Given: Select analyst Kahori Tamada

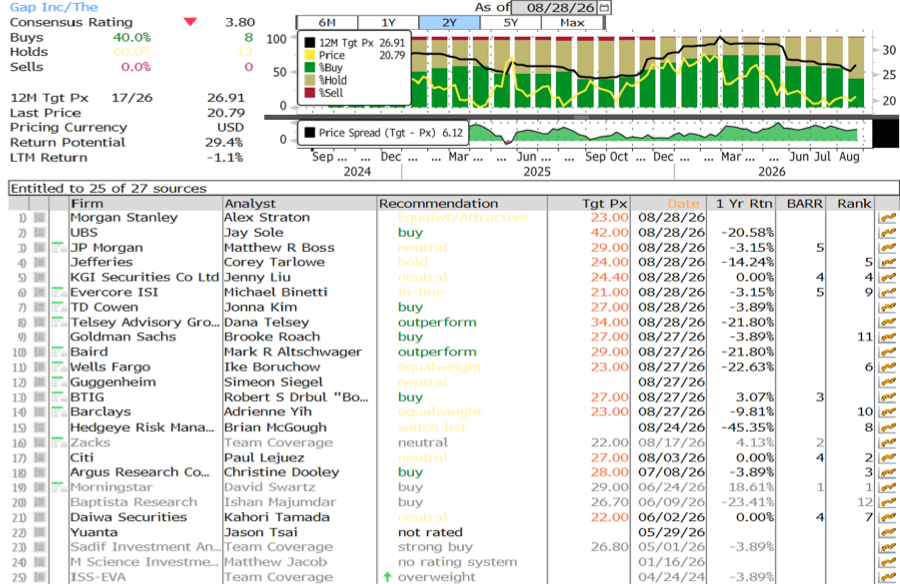Looking at the screenshot, I should point(277,517).
